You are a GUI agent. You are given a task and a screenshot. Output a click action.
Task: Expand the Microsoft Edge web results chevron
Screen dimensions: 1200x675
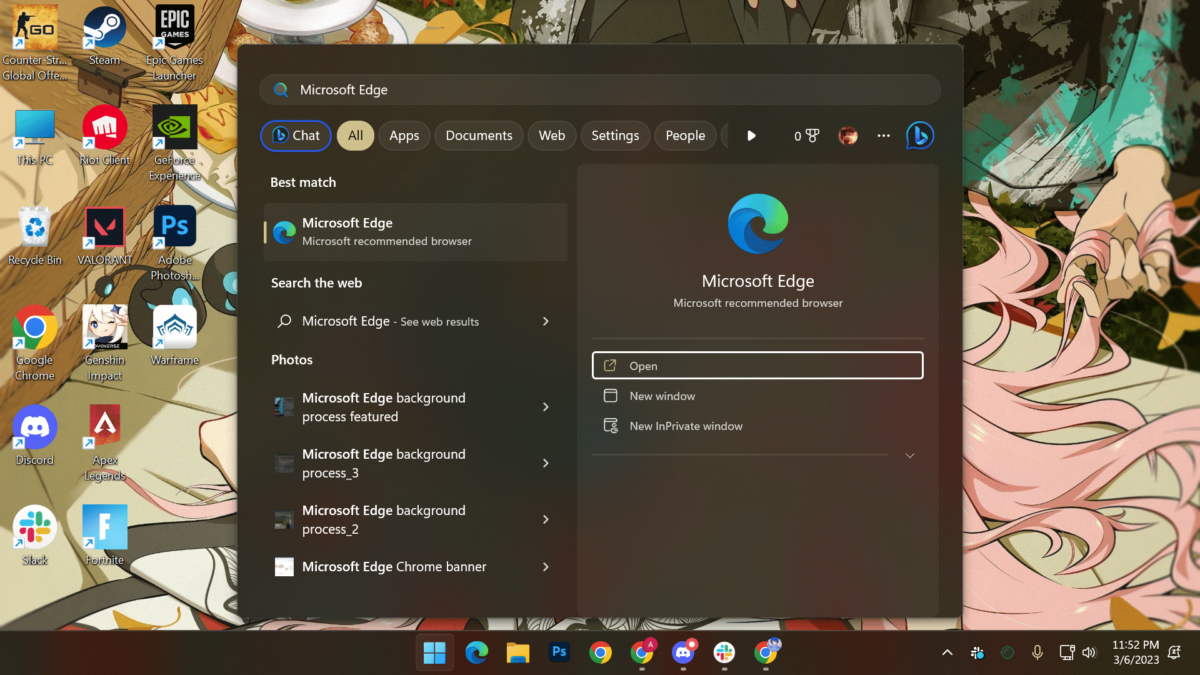545,321
